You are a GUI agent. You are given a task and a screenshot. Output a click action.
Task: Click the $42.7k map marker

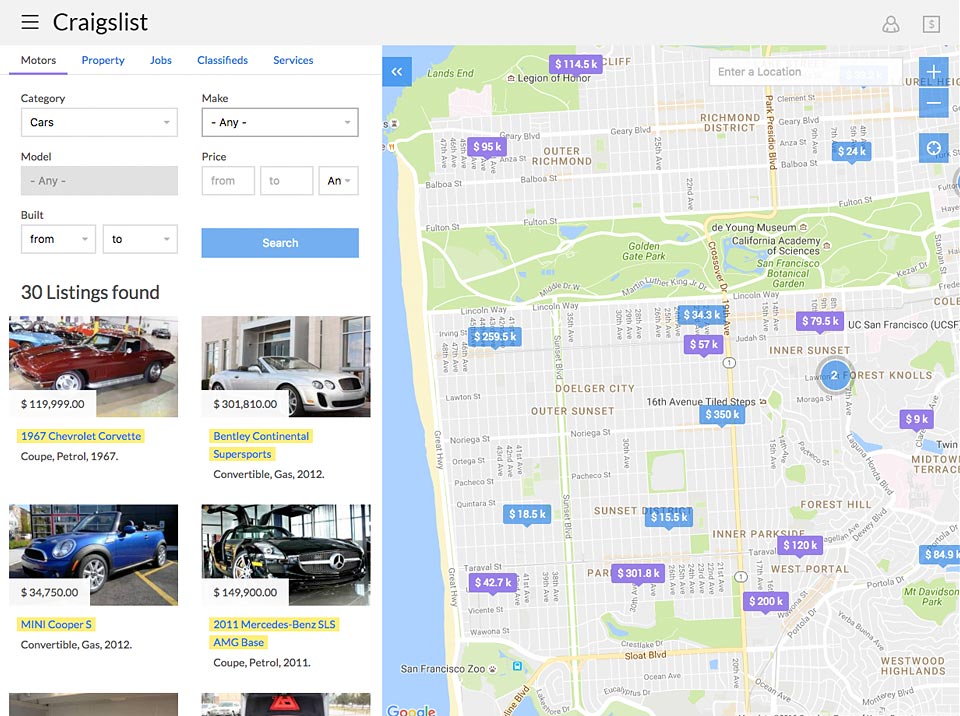coord(493,582)
